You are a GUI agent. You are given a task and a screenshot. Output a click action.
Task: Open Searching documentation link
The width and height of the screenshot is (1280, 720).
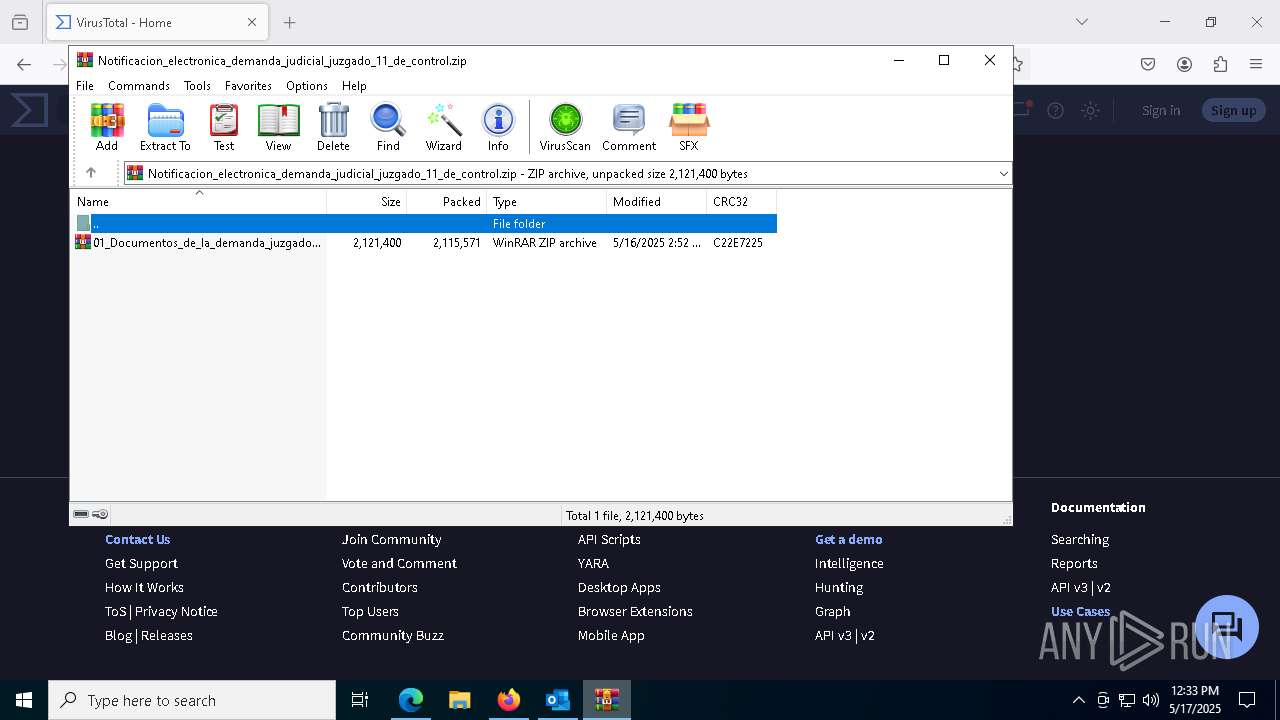(x=1080, y=539)
